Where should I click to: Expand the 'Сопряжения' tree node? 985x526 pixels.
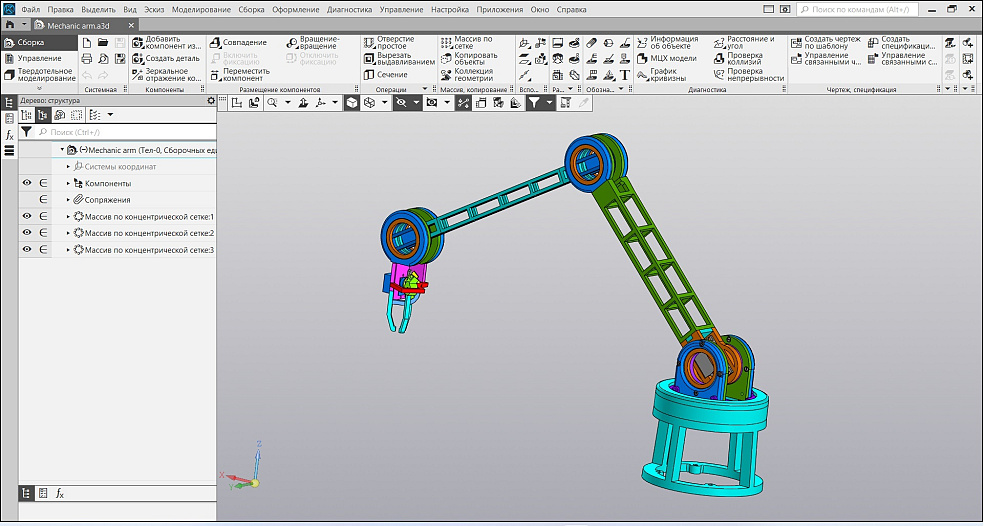pyautogui.click(x=68, y=200)
